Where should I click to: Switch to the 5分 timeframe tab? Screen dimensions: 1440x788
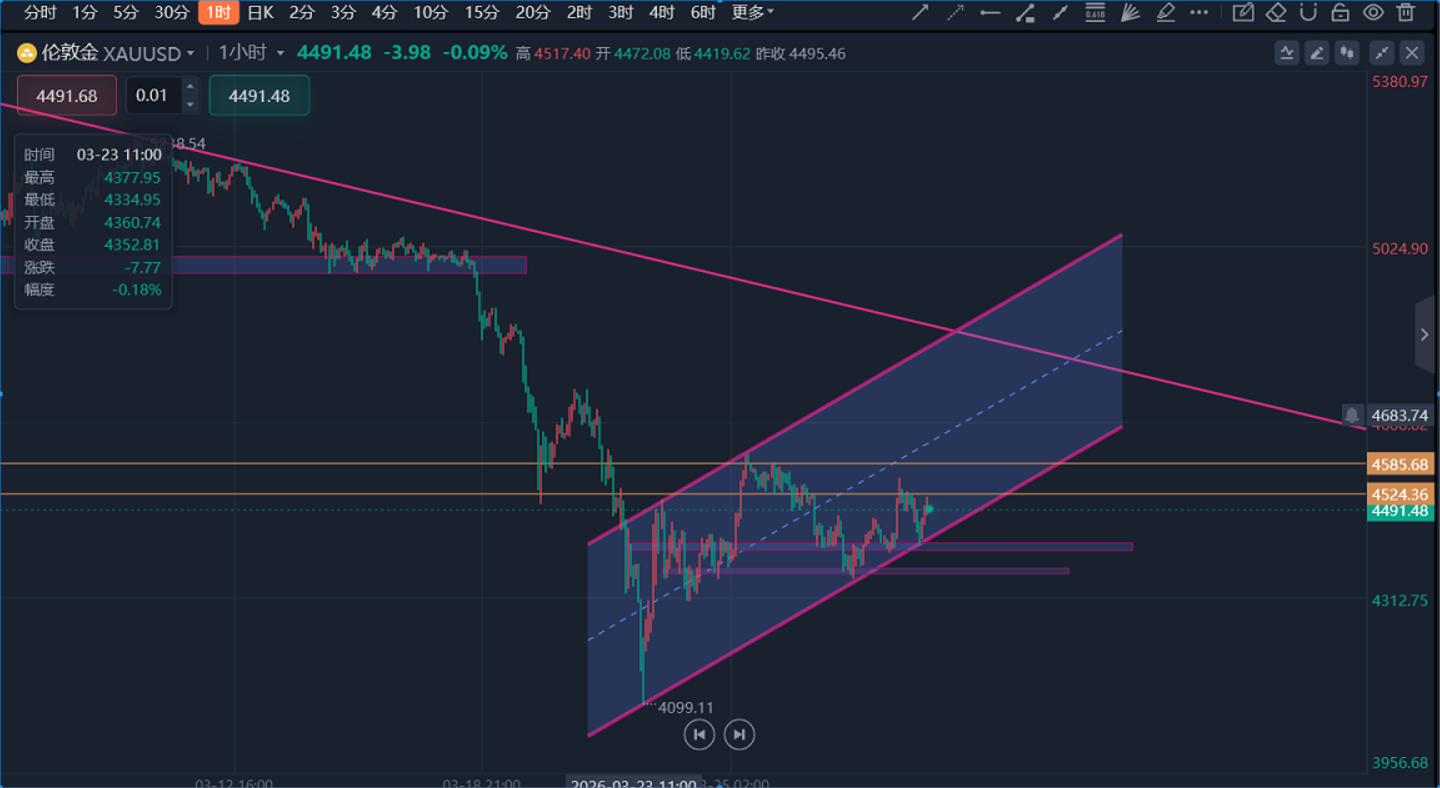pyautogui.click(x=126, y=13)
